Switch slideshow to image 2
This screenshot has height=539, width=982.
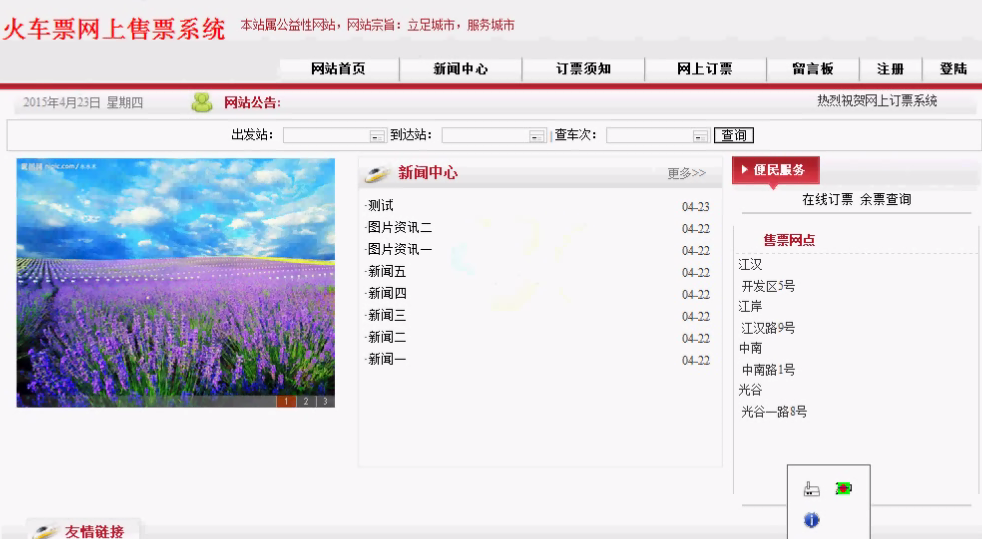pos(306,401)
